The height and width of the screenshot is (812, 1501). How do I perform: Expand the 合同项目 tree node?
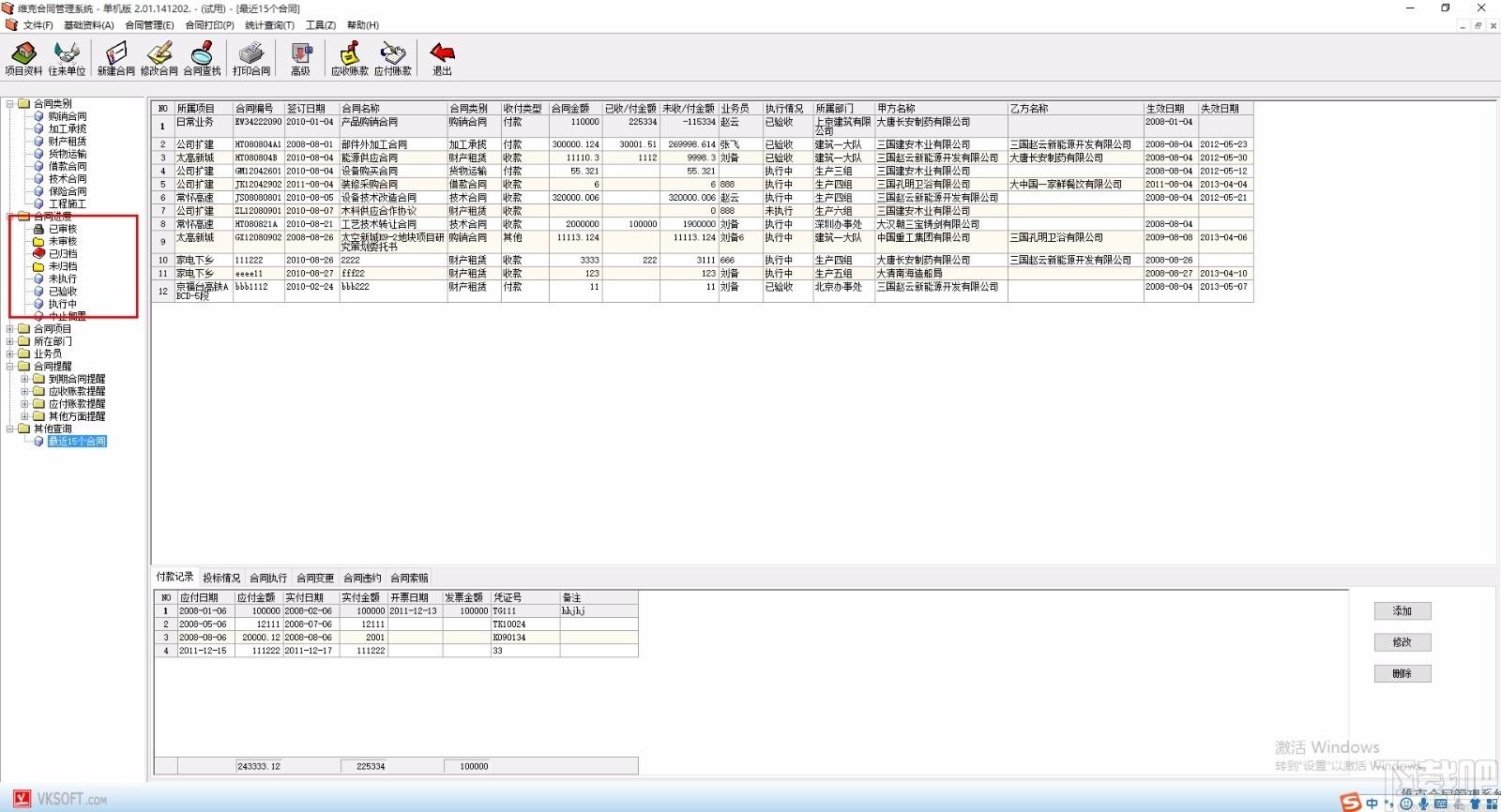click(x=10, y=329)
